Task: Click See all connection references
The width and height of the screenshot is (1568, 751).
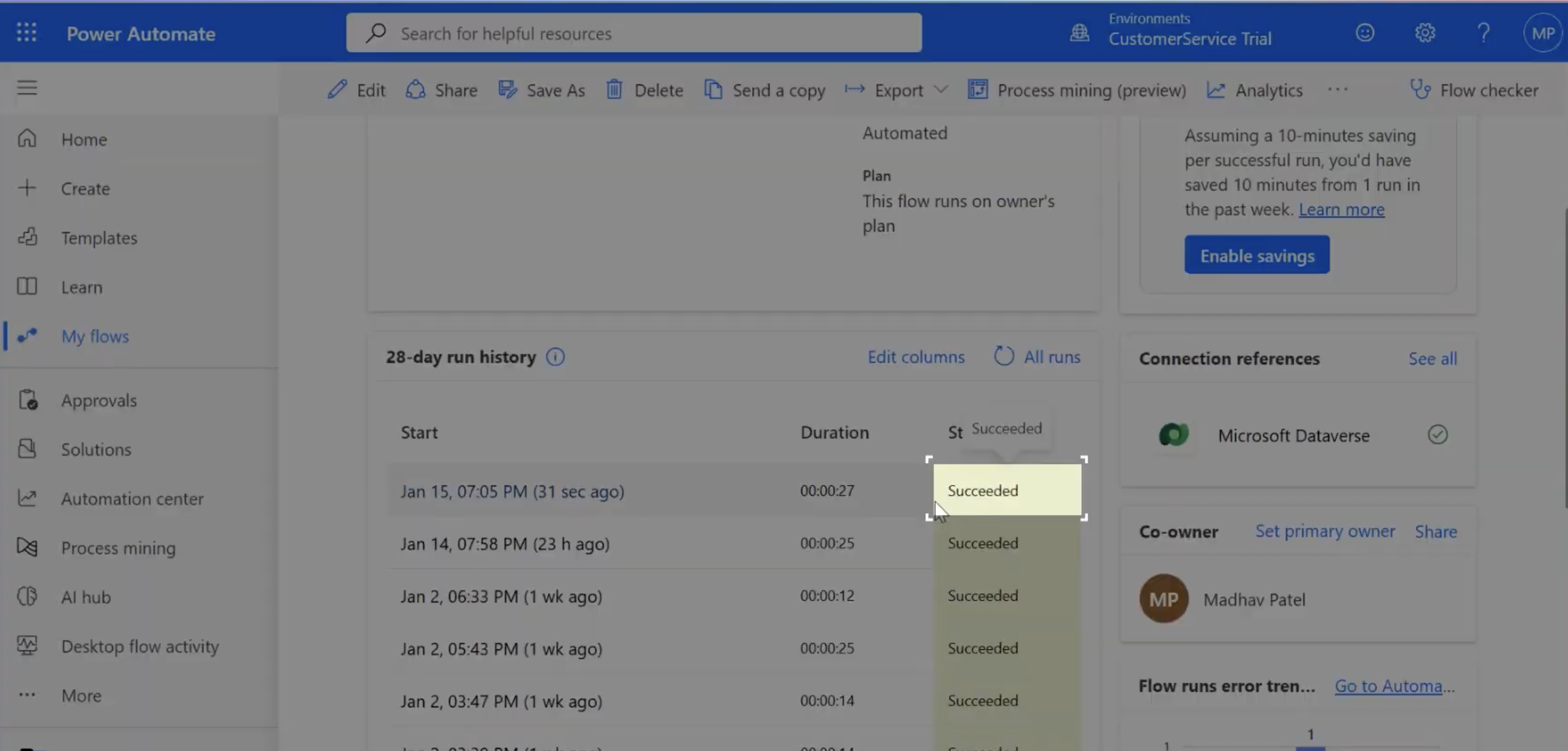Action: (x=1432, y=358)
